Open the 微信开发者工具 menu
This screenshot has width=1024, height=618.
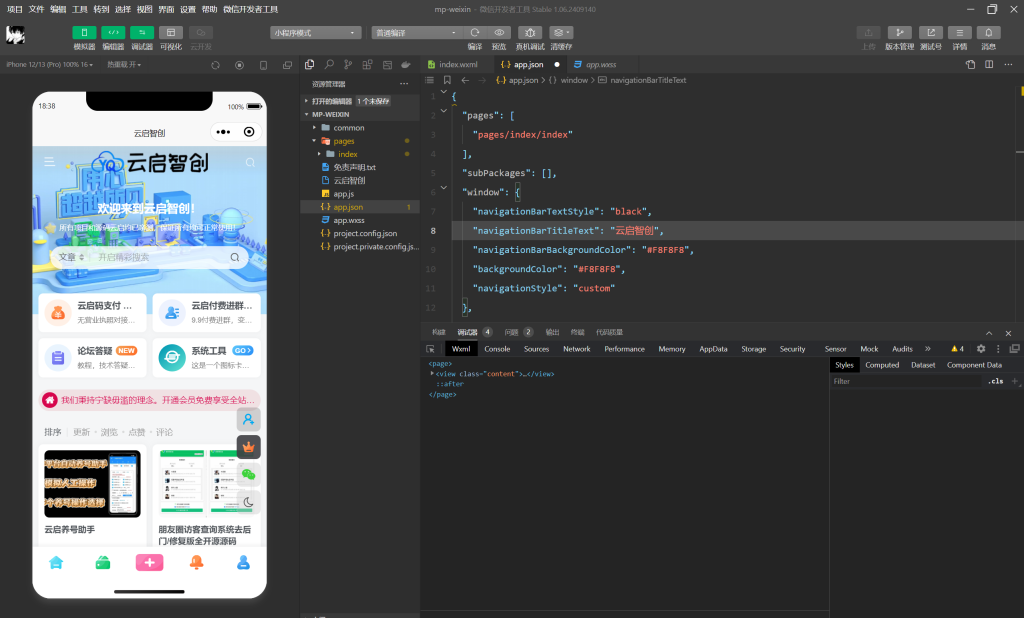pos(251,9)
